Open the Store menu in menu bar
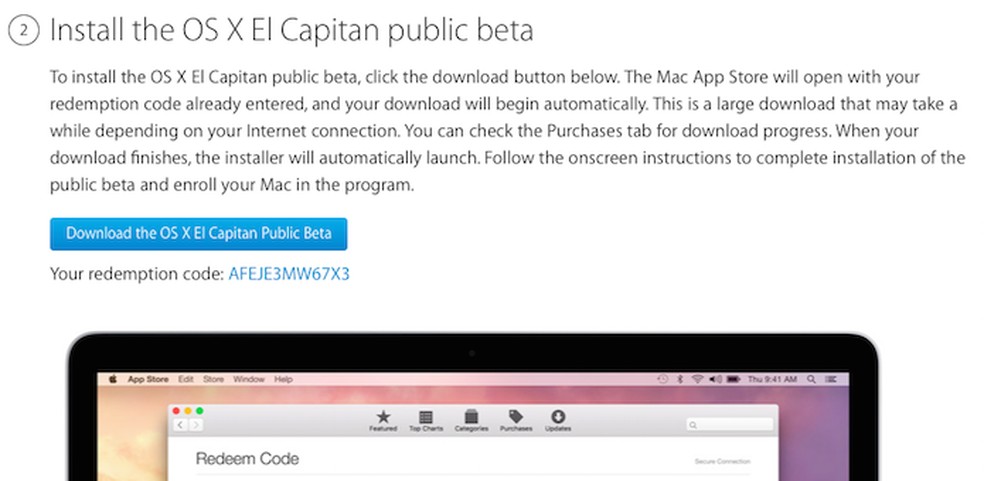984x481 pixels. click(213, 379)
